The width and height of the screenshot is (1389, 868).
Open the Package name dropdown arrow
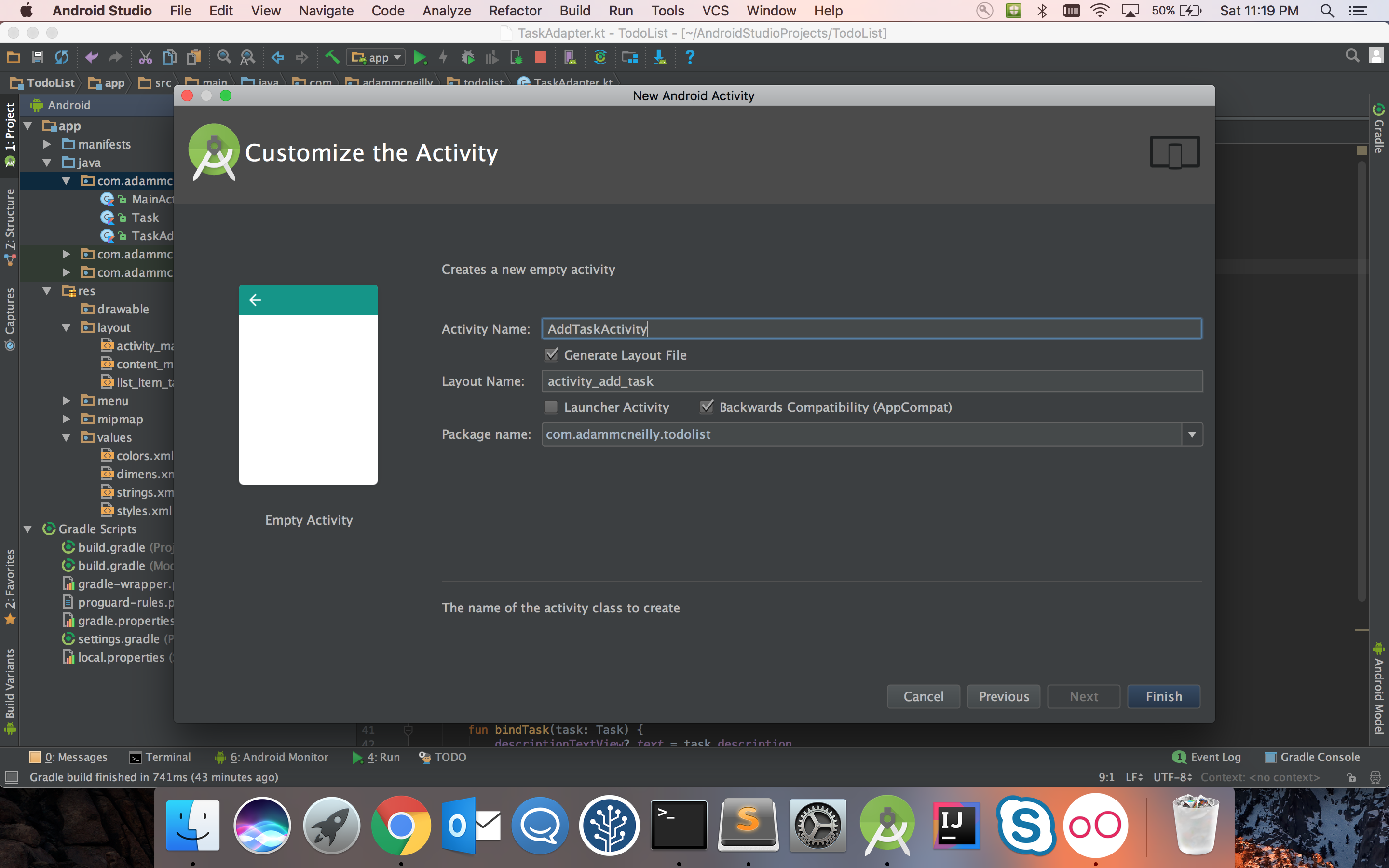1192,434
